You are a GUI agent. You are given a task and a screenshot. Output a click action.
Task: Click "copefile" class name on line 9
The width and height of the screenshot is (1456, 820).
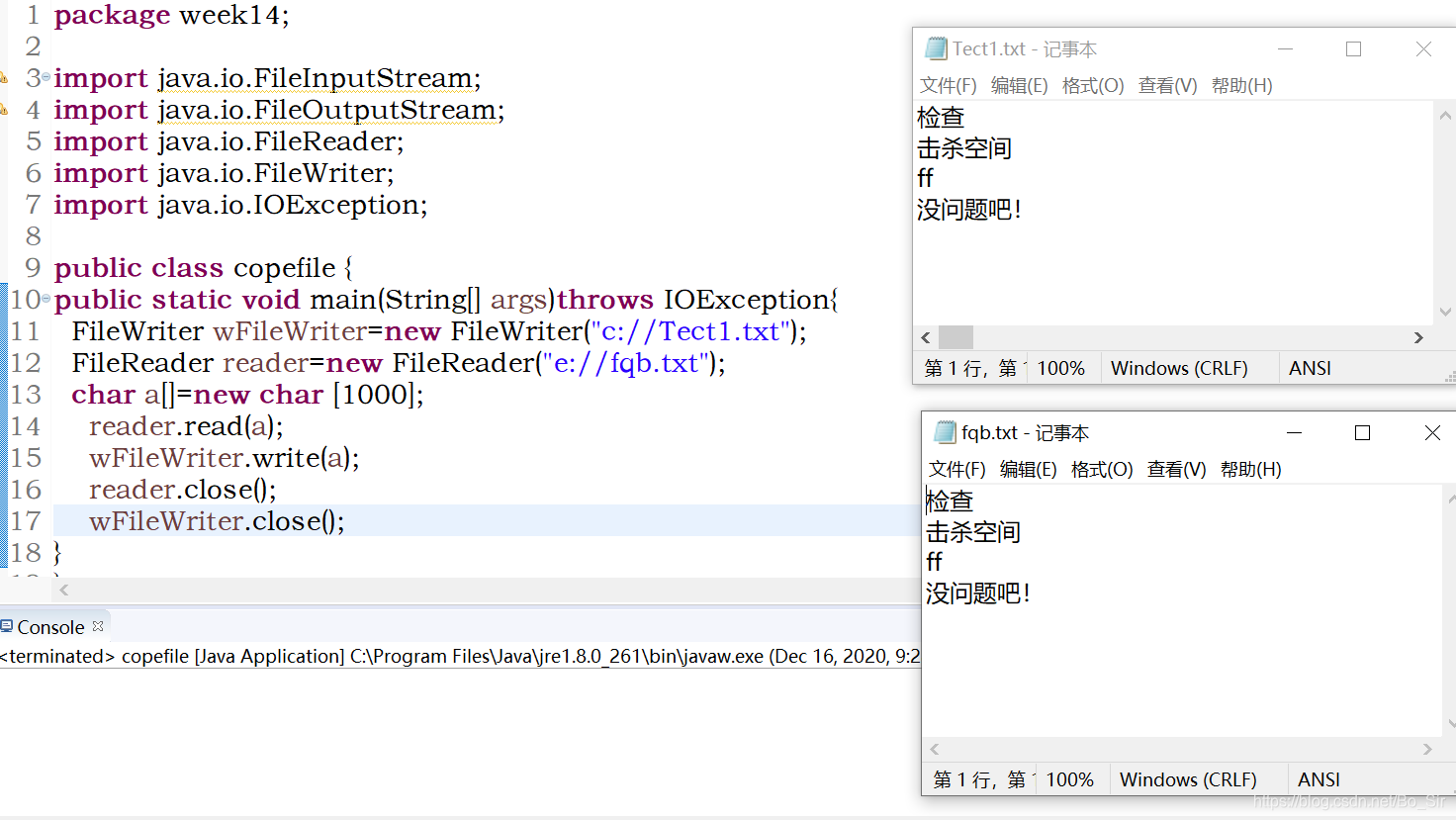[285, 268]
